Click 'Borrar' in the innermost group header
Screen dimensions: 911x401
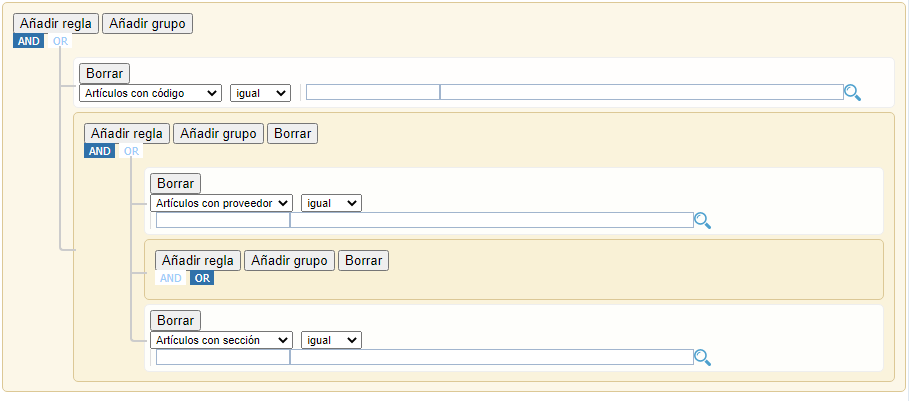click(x=363, y=260)
